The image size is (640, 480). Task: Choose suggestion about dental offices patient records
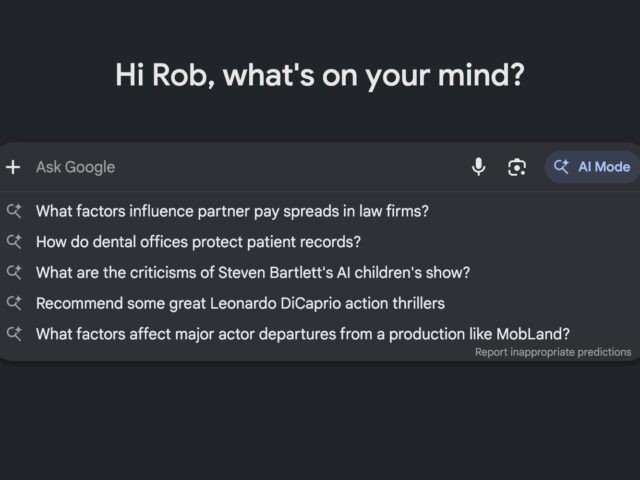pos(198,242)
